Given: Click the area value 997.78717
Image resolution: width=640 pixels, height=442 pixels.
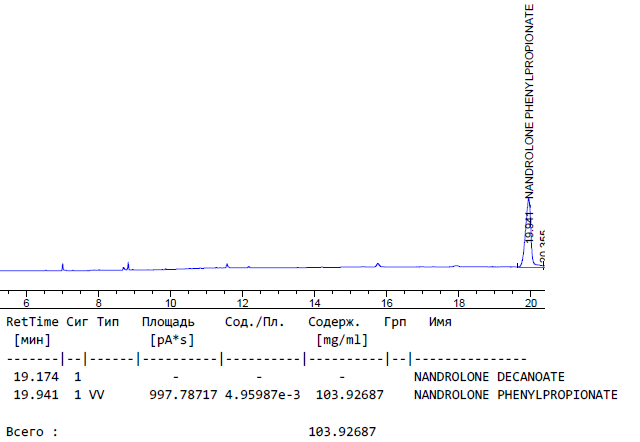Looking at the screenshot, I should click(x=183, y=394).
